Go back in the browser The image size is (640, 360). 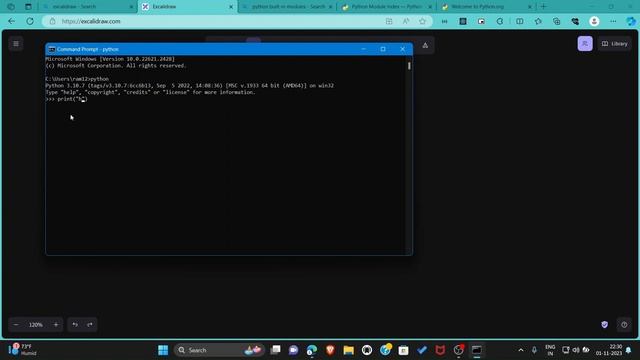pos(11,21)
